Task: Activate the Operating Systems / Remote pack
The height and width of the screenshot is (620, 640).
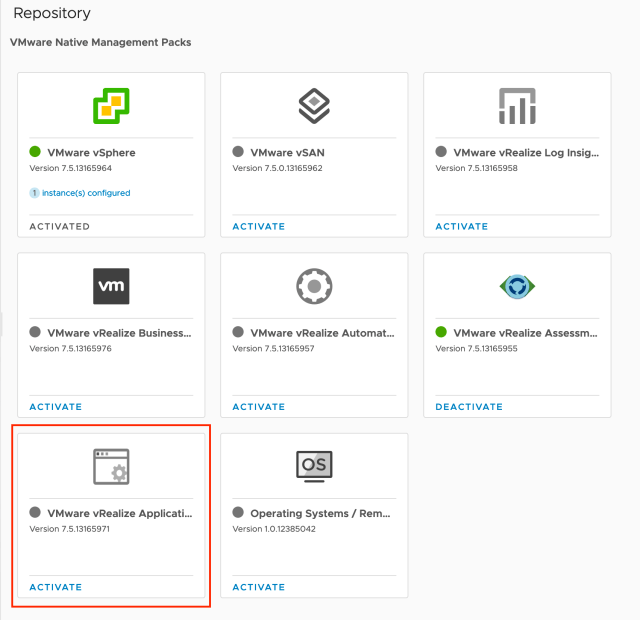Action: 259,587
